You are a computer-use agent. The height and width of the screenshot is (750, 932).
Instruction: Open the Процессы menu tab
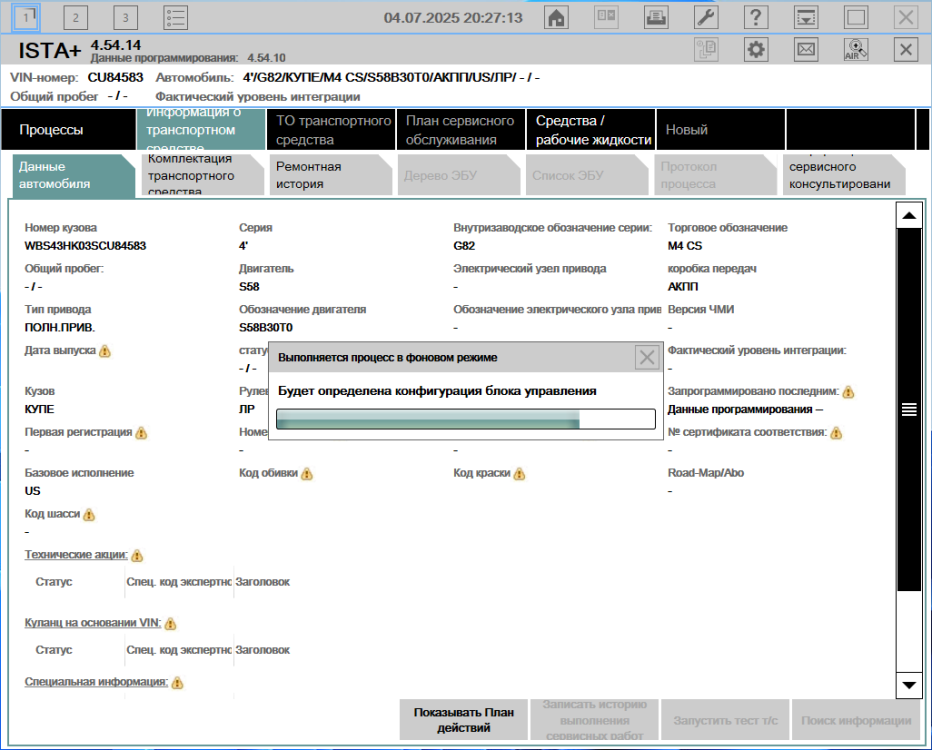pos(51,129)
